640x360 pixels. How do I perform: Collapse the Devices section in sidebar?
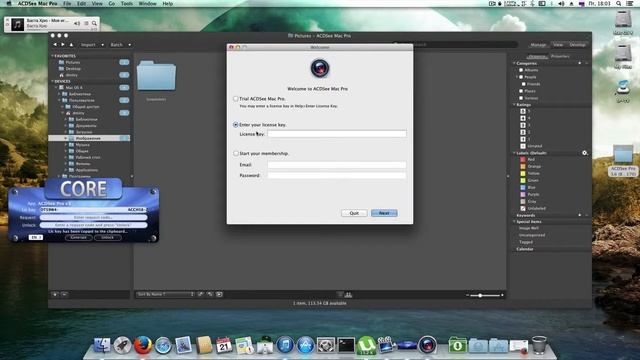53,82
